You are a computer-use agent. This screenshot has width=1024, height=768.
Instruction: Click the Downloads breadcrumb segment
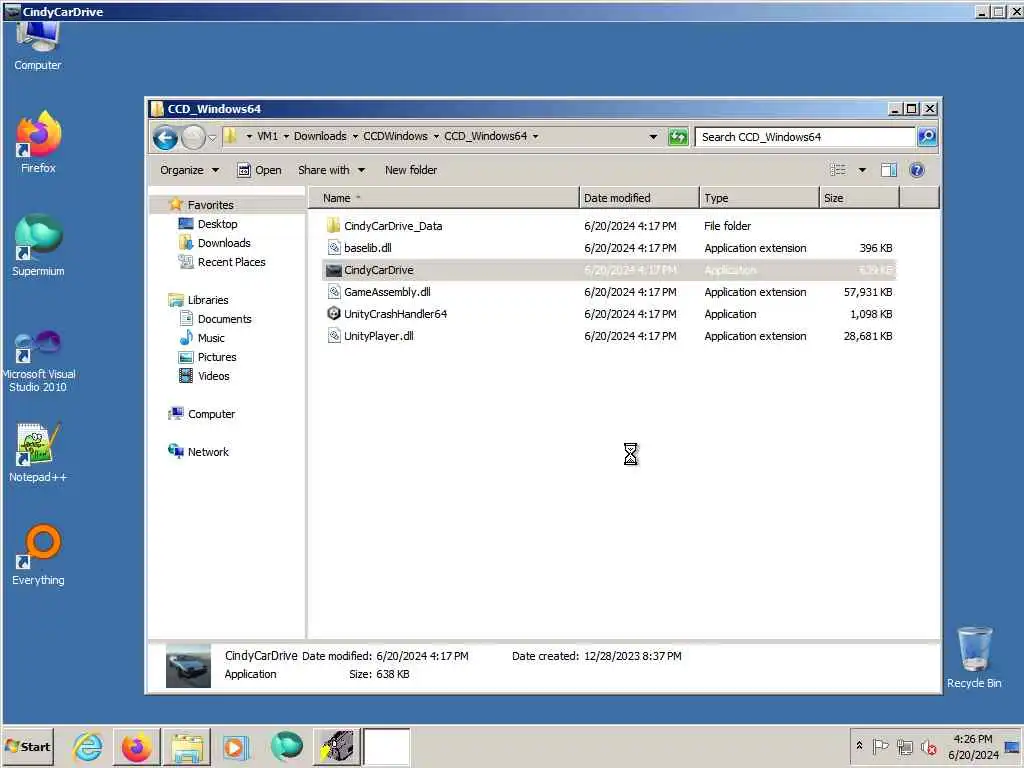pos(320,136)
